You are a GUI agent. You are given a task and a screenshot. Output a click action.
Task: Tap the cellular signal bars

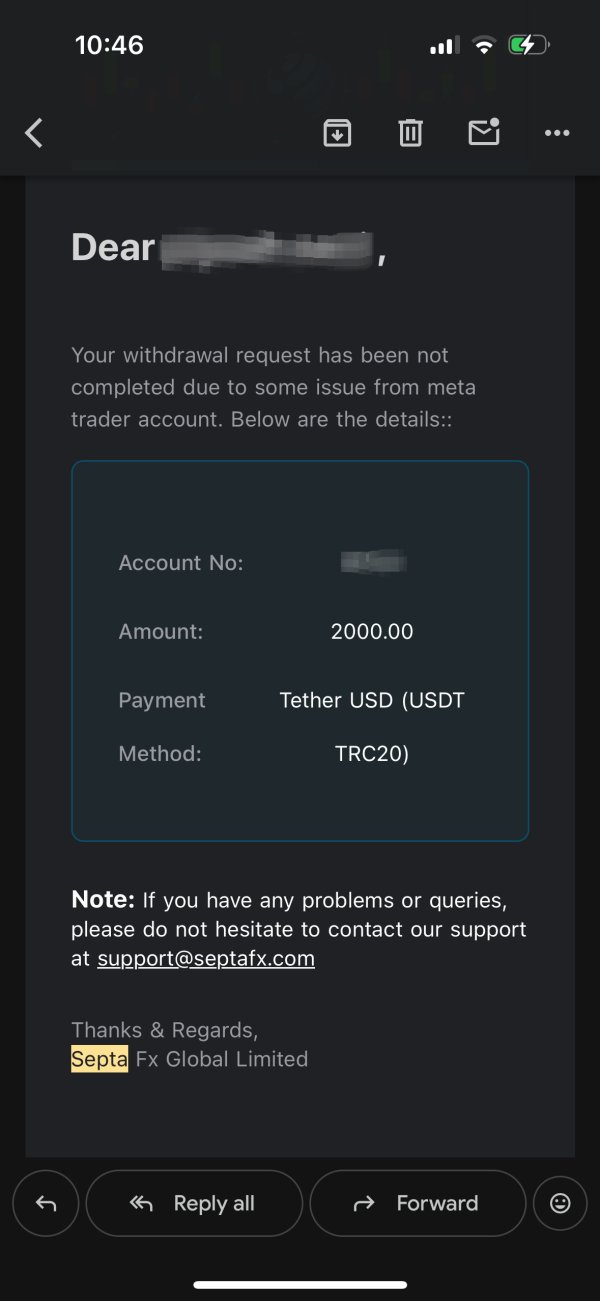coord(444,46)
